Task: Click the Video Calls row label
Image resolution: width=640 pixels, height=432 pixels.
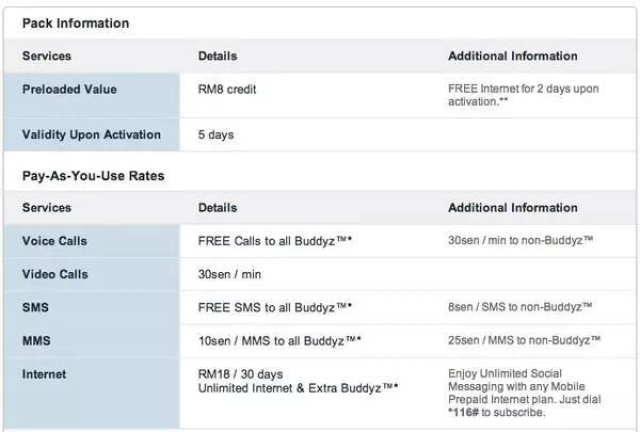Action: coord(55,274)
